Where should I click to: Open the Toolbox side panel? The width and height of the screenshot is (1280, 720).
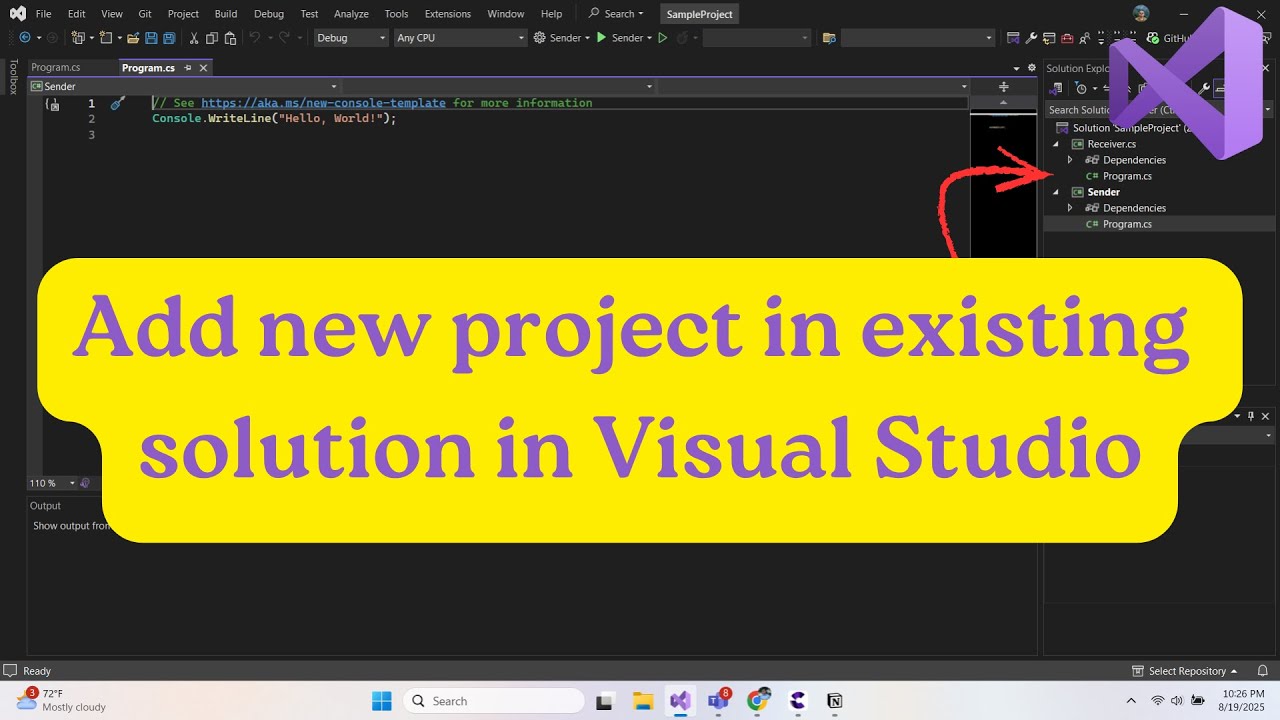tap(13, 77)
